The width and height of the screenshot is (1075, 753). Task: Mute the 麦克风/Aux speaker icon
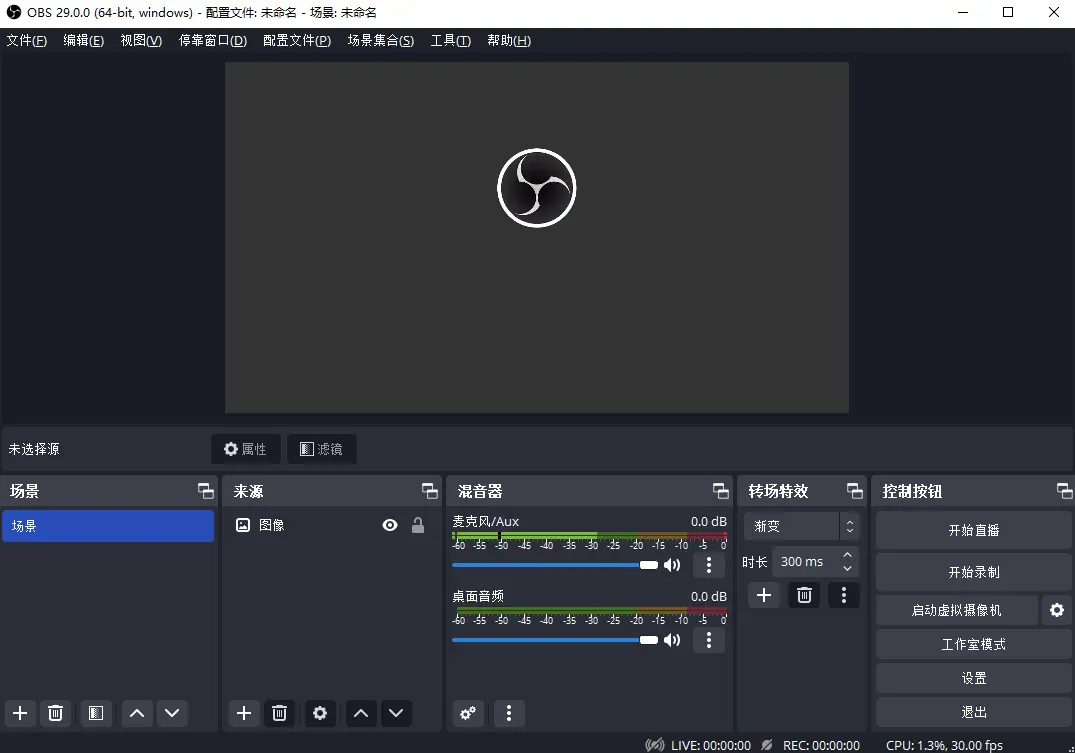click(672, 565)
